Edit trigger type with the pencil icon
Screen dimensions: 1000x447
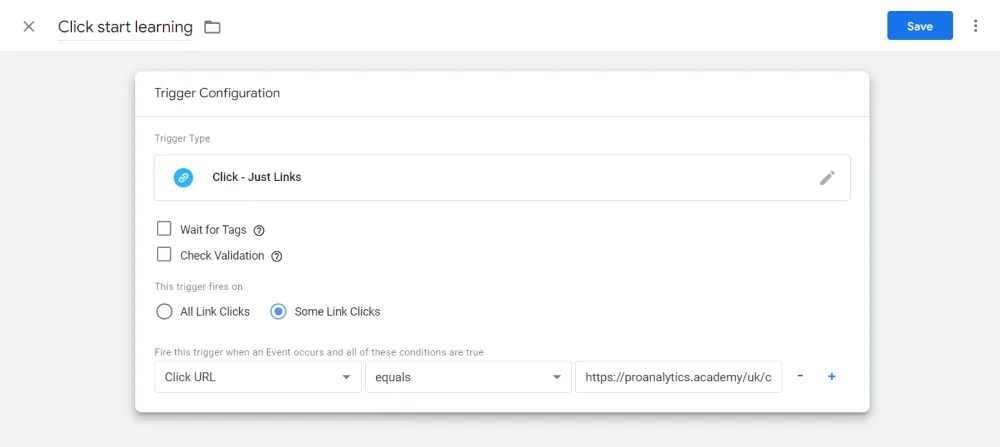click(x=827, y=178)
